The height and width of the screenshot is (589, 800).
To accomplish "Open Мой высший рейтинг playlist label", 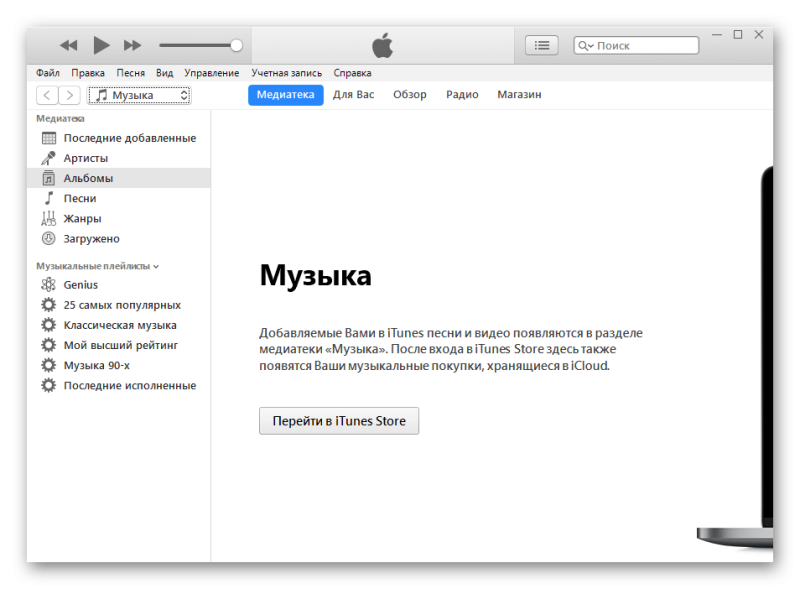I will coord(120,345).
